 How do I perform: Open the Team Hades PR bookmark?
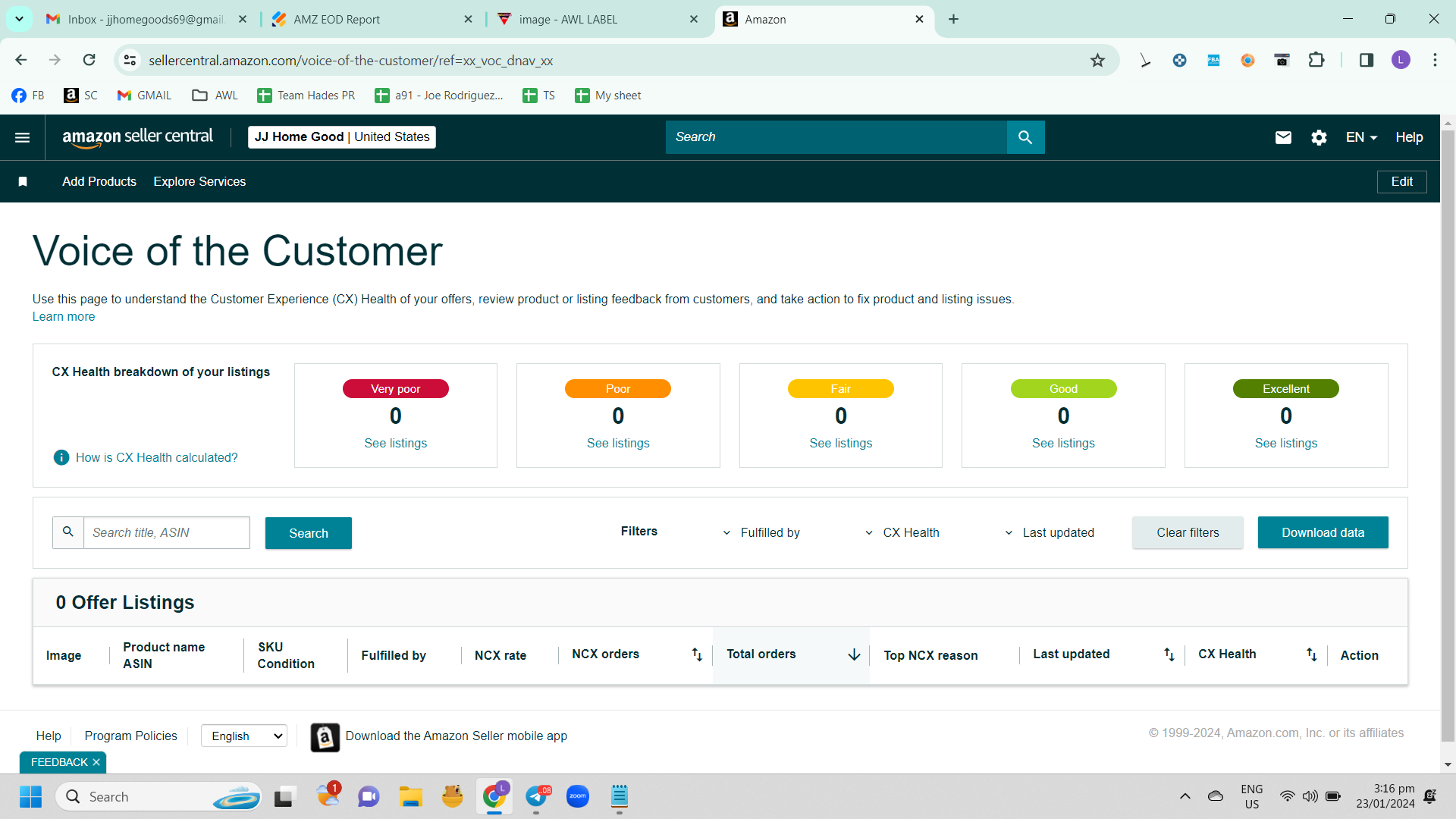coord(306,96)
